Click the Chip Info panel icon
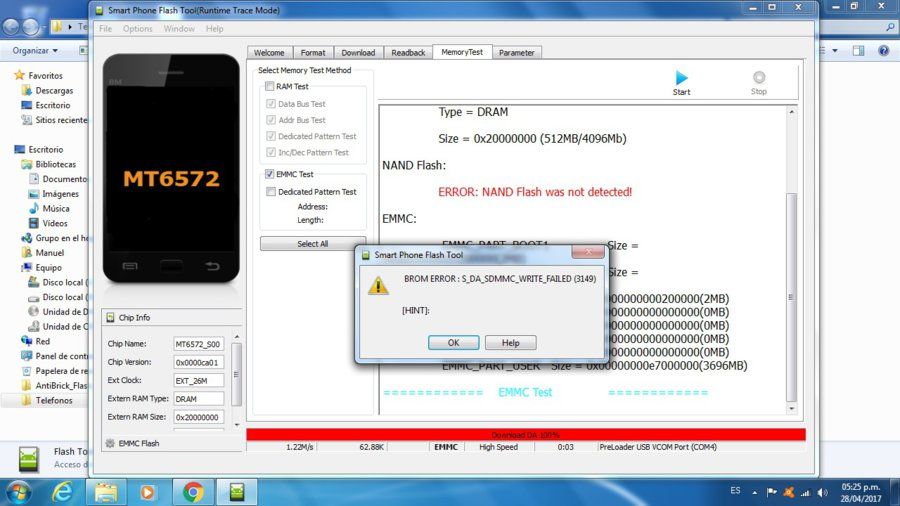The width and height of the screenshot is (900, 506). pos(110,317)
